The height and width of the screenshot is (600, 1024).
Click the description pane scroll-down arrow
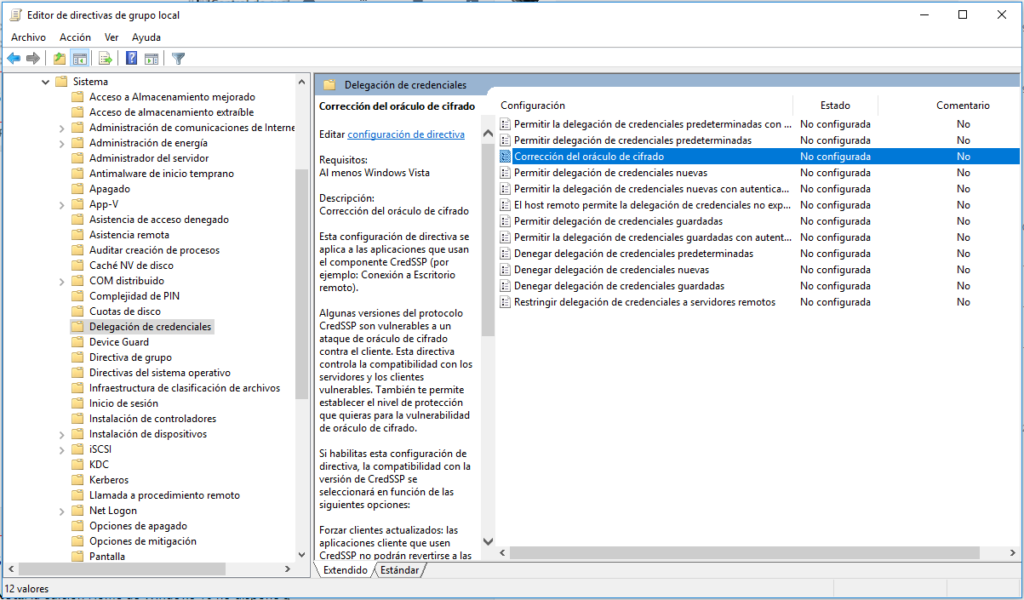[488, 541]
